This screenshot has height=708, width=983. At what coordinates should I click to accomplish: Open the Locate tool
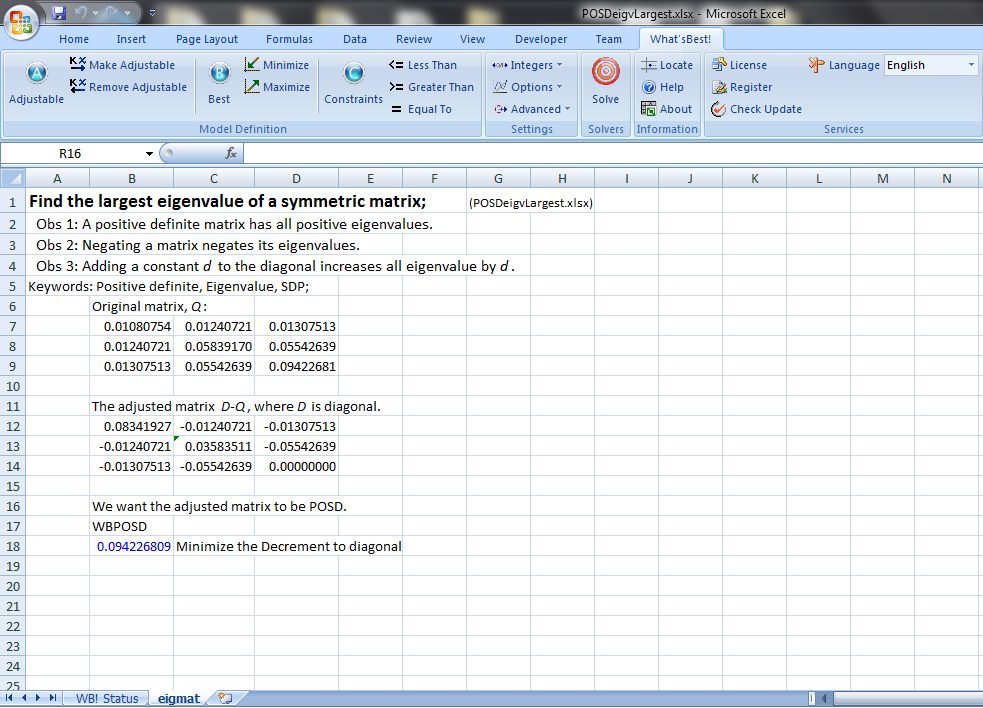(667, 65)
